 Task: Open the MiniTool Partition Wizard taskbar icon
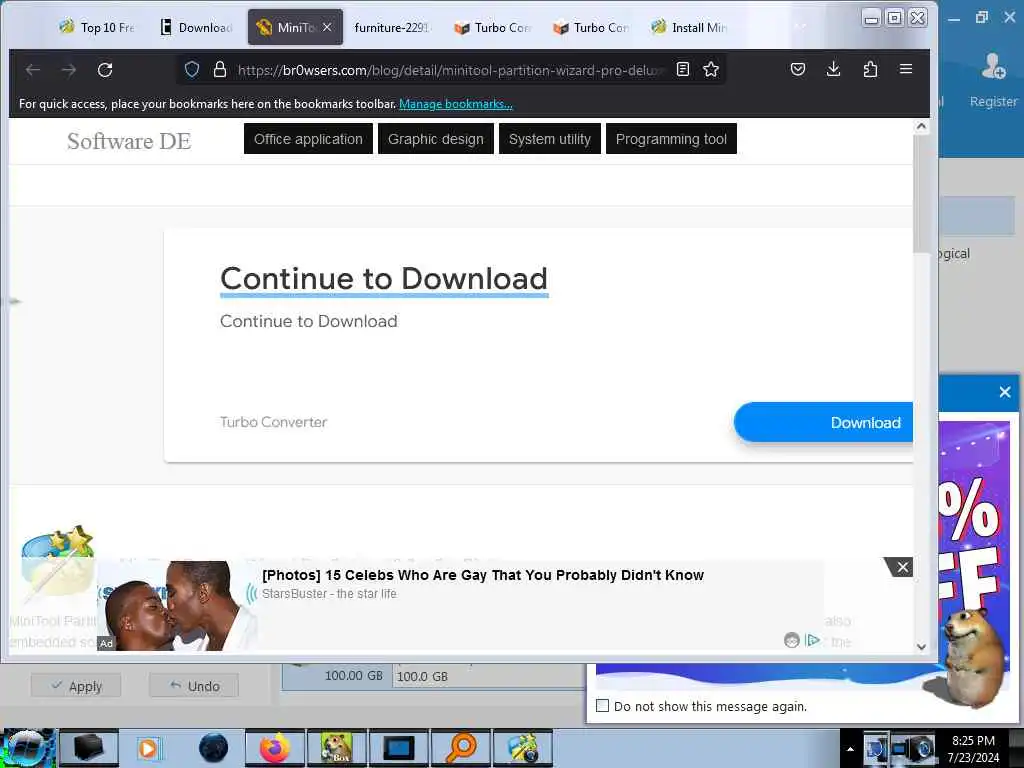pos(523,748)
